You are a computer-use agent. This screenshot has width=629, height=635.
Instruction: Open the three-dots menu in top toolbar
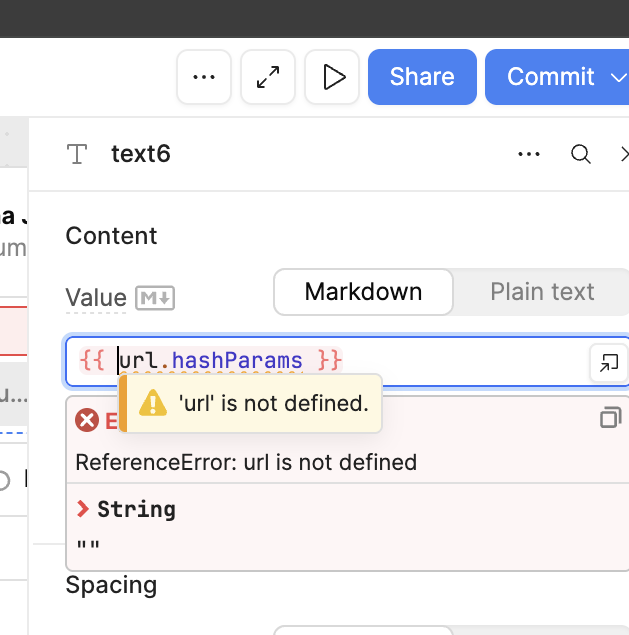tap(204, 77)
